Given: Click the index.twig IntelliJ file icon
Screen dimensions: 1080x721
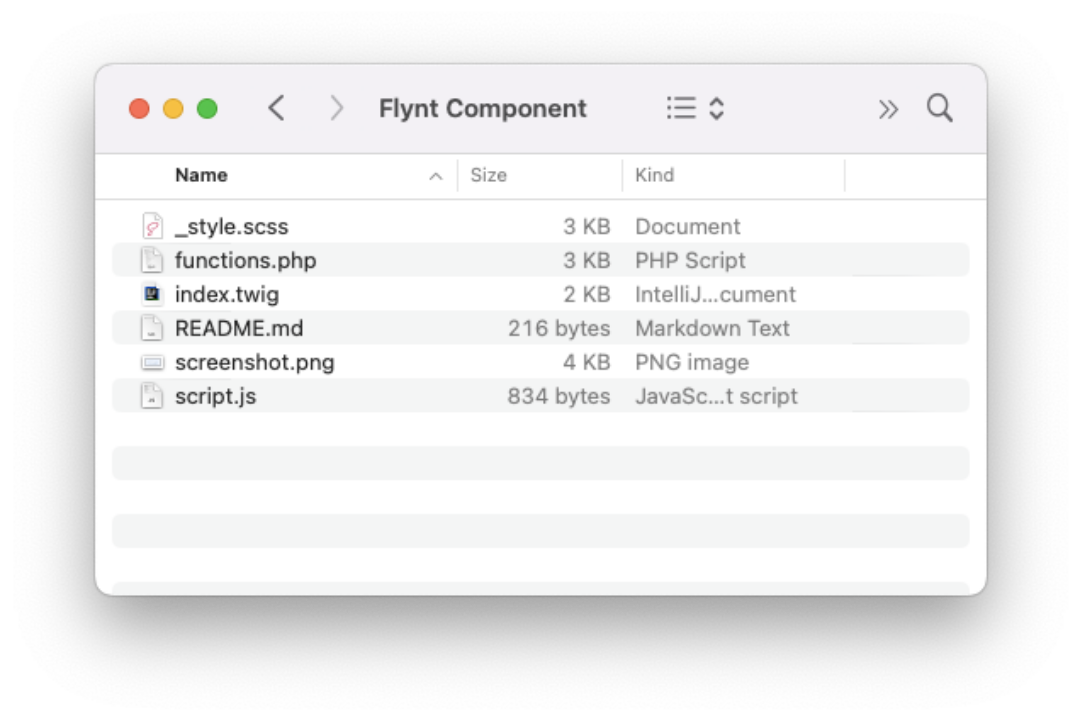Looking at the screenshot, I should point(152,294).
